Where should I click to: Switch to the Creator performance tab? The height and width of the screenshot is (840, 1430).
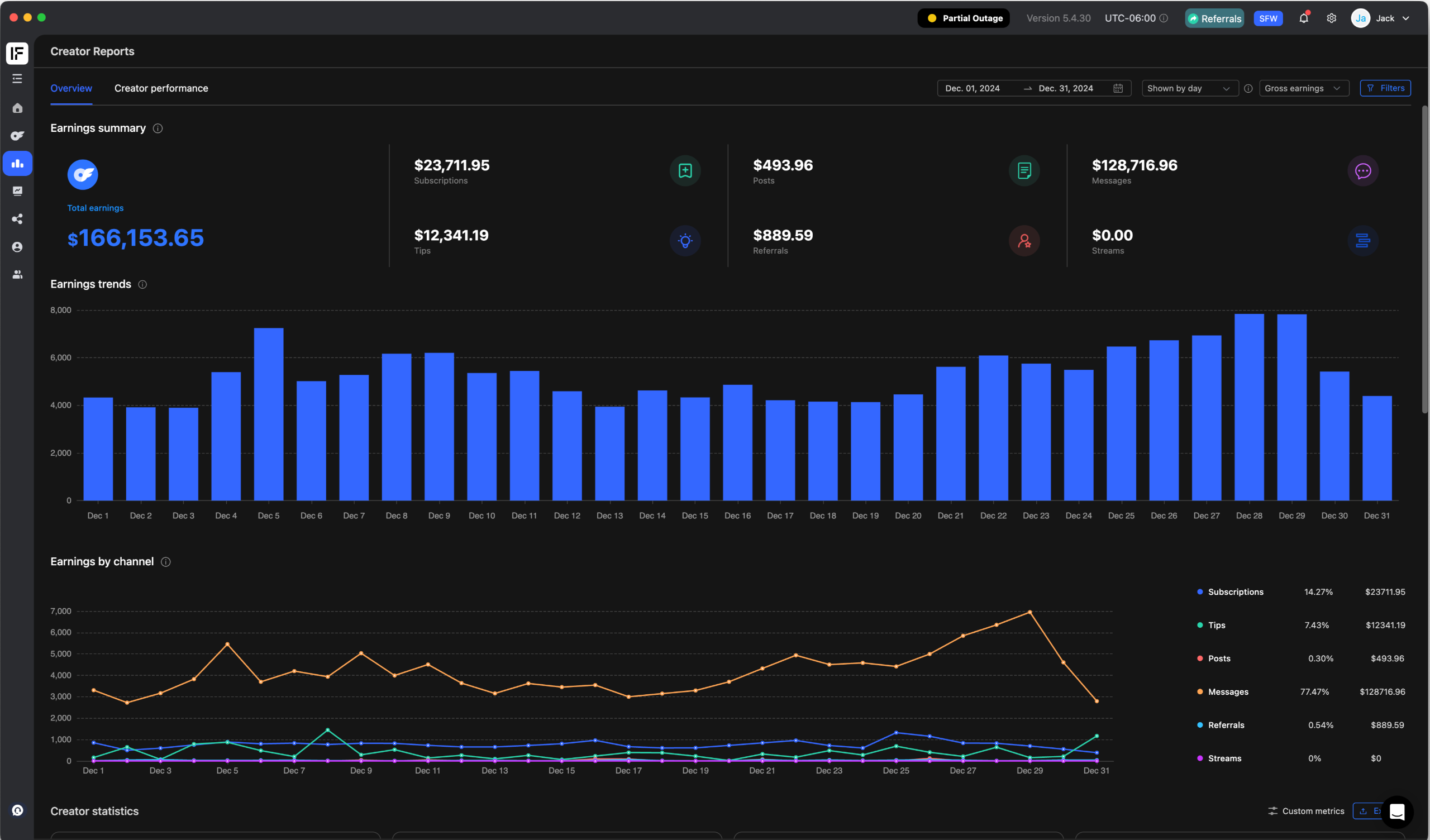(161, 89)
